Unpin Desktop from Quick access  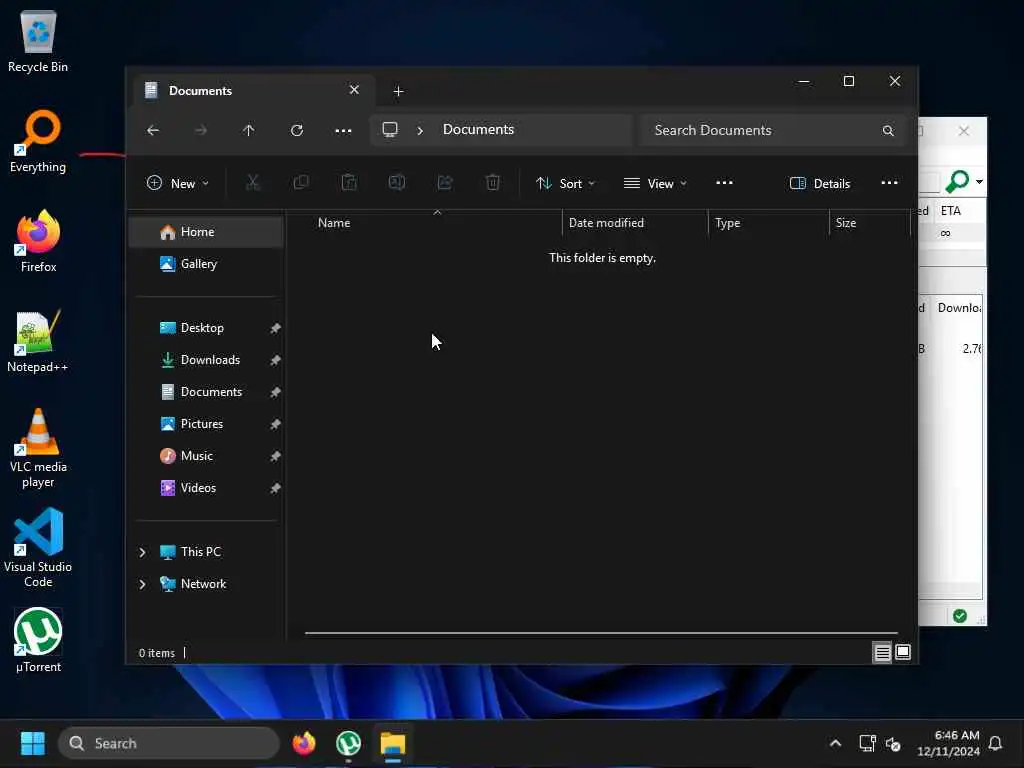pos(276,328)
